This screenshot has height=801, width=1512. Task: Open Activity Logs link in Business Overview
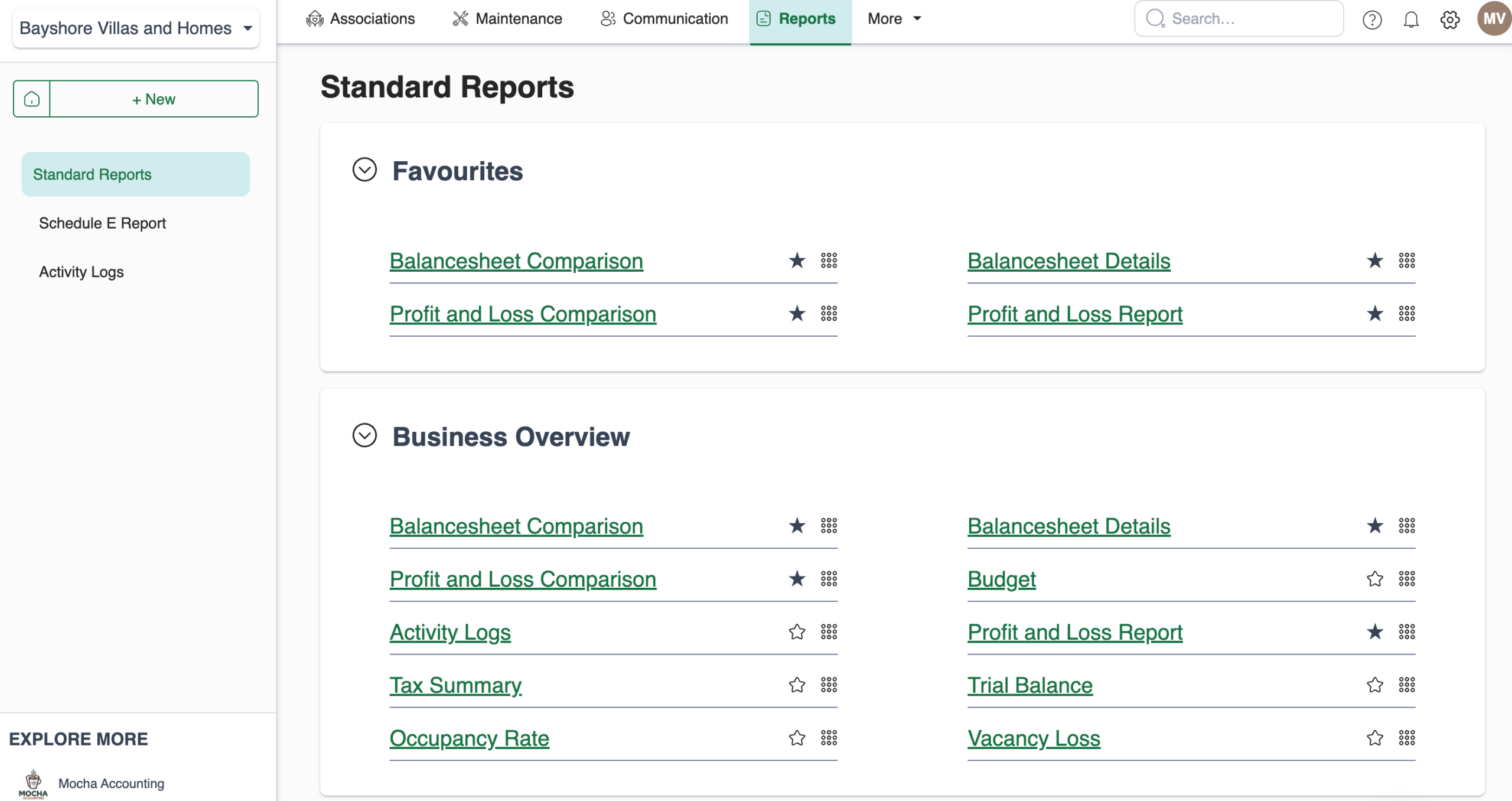(x=450, y=633)
